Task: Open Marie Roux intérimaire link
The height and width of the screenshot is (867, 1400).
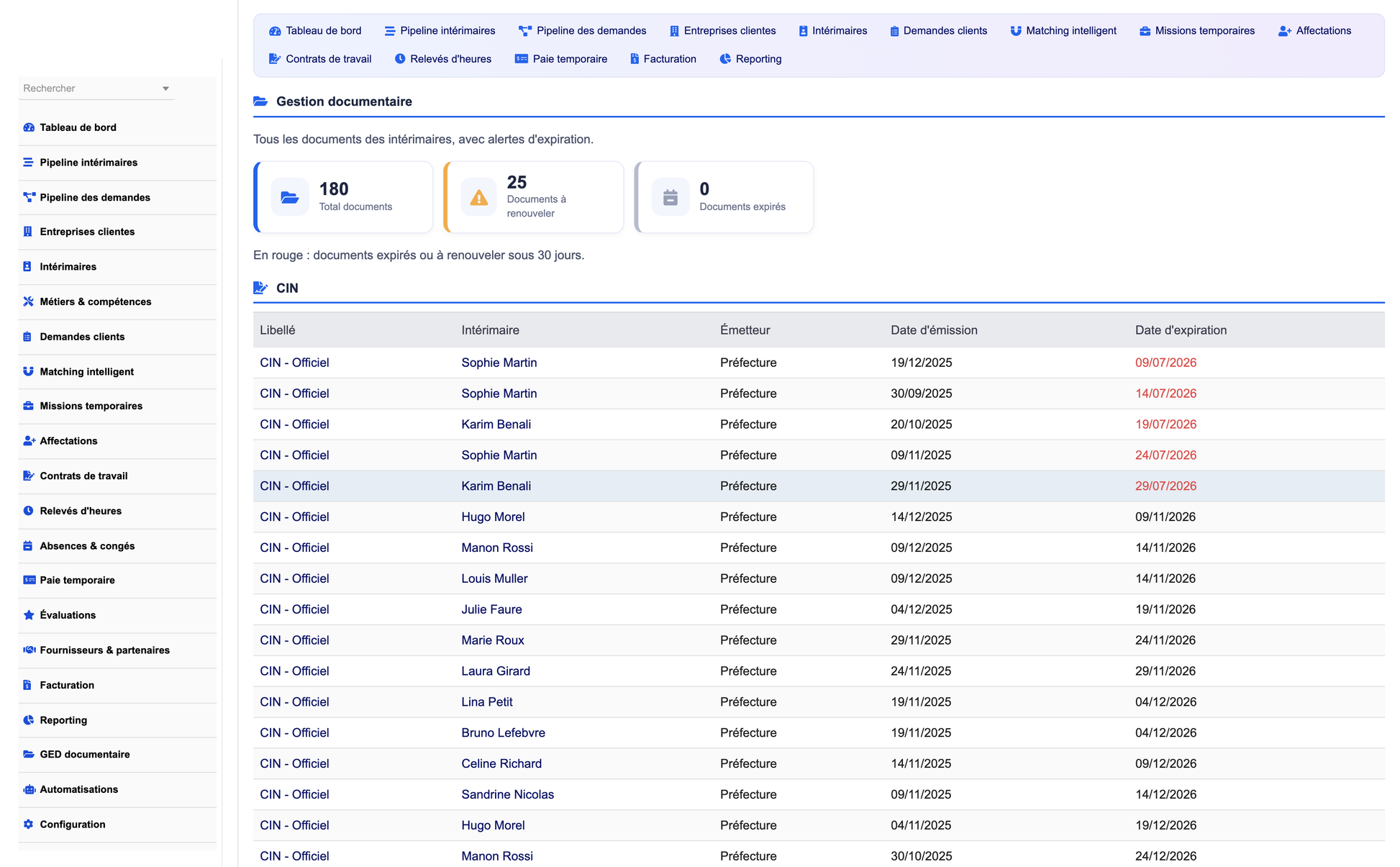Action: click(493, 640)
